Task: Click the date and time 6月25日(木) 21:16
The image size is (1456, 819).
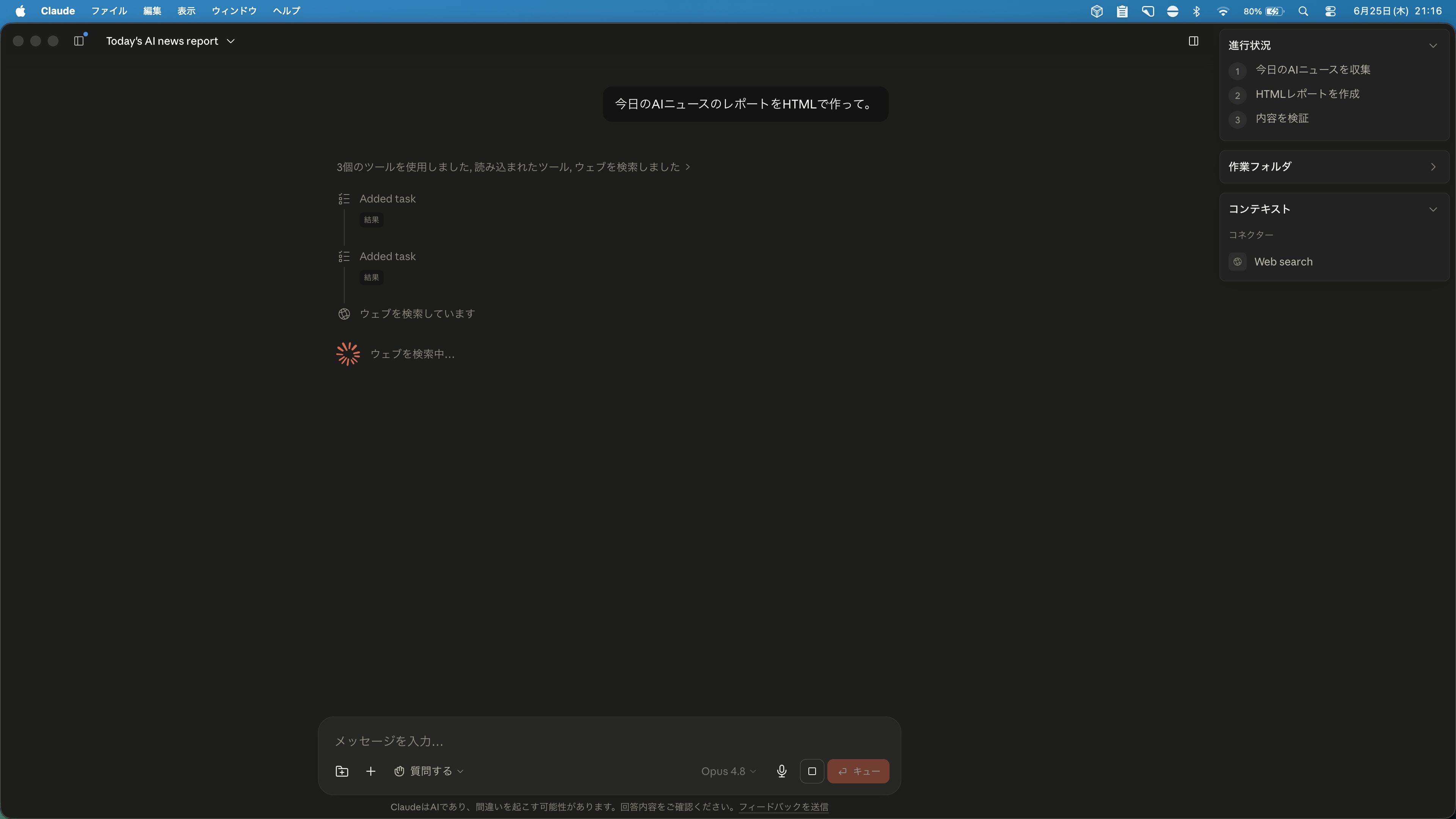Action: (1397, 11)
